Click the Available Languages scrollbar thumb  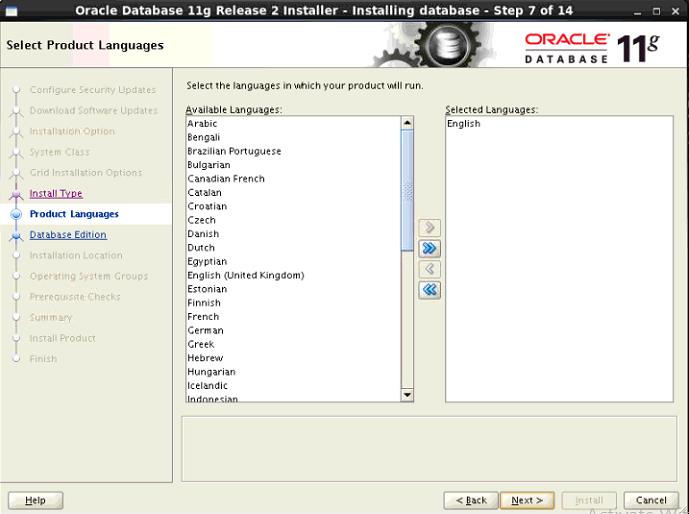[x=407, y=190]
